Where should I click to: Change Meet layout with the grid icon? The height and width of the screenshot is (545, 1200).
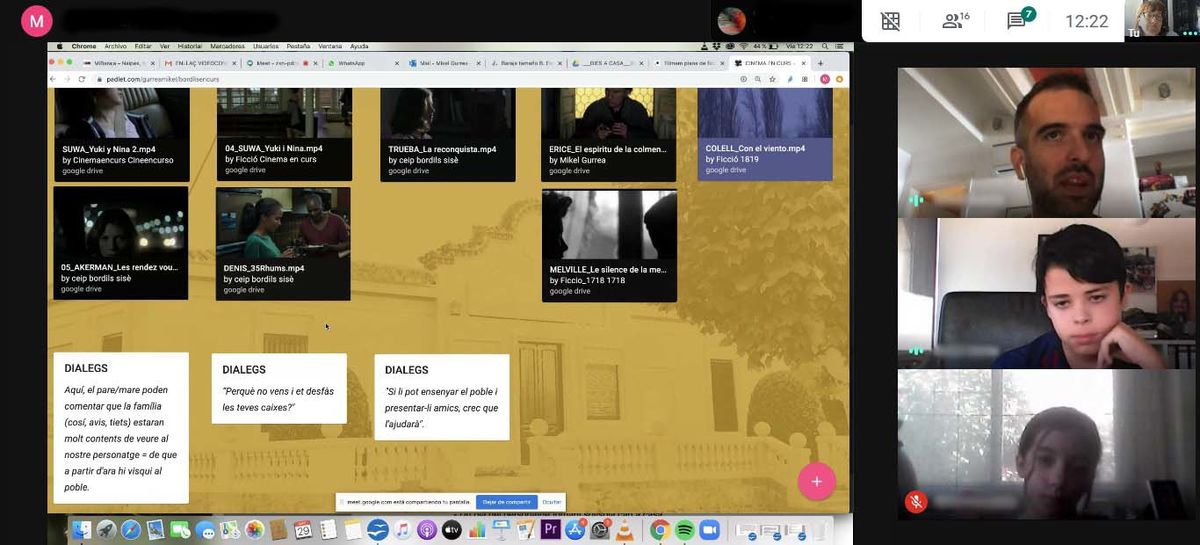point(890,20)
